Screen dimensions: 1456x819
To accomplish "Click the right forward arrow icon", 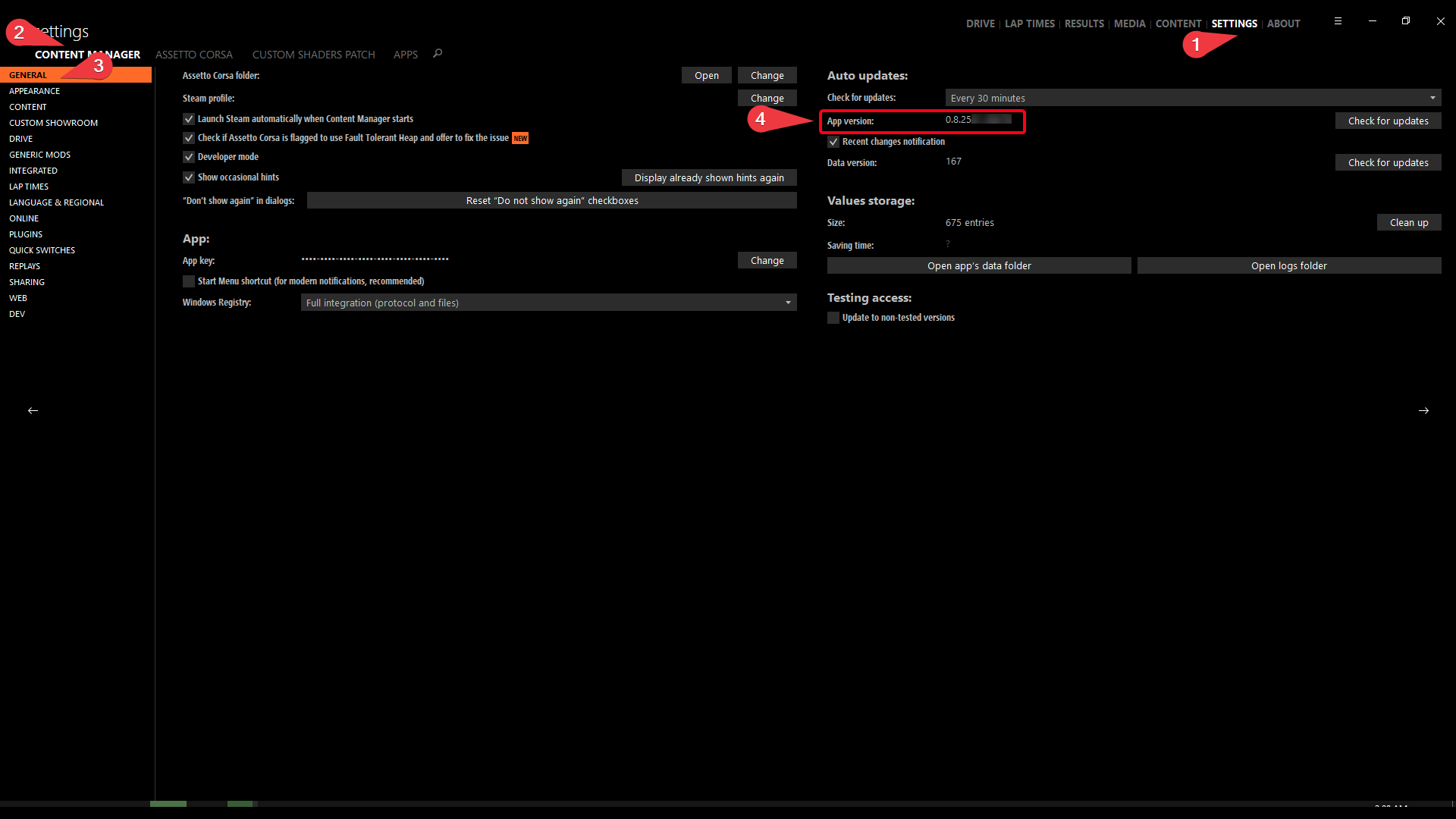I will pyautogui.click(x=1423, y=410).
